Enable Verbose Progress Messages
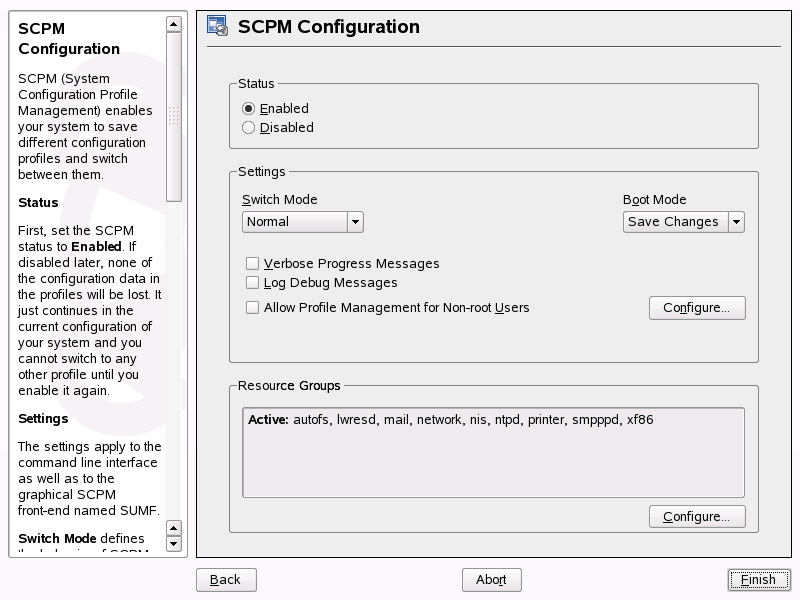Viewport: 800px width, 600px height. (x=253, y=264)
